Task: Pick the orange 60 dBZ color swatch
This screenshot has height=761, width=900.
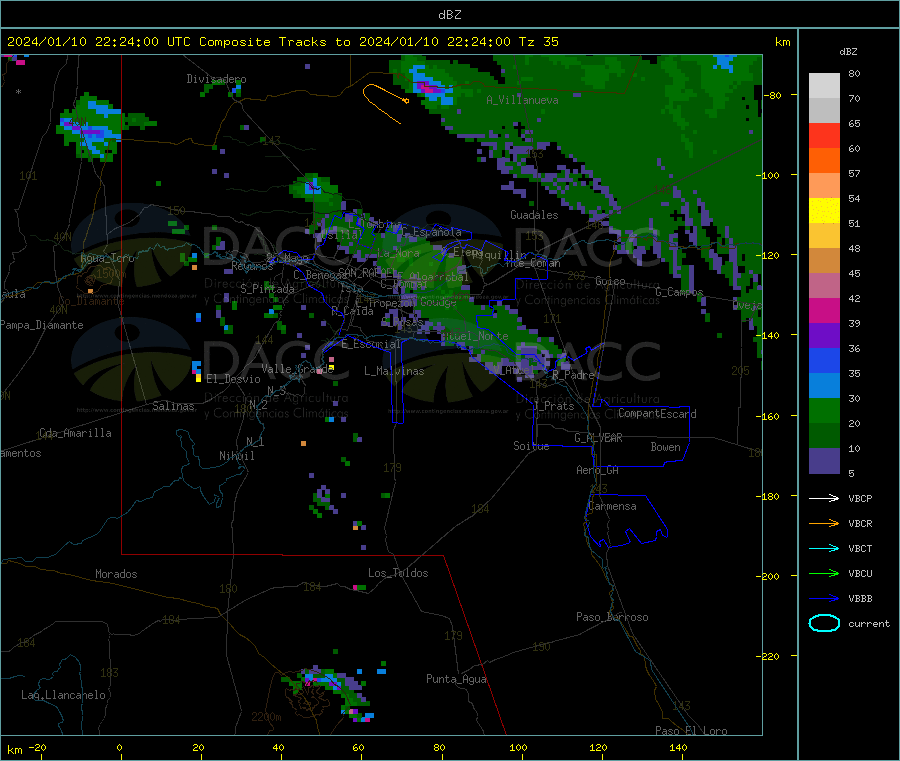Action: [x=824, y=161]
